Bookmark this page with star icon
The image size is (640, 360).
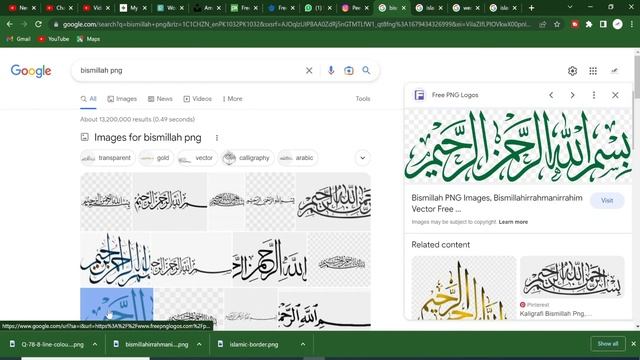[557, 24]
